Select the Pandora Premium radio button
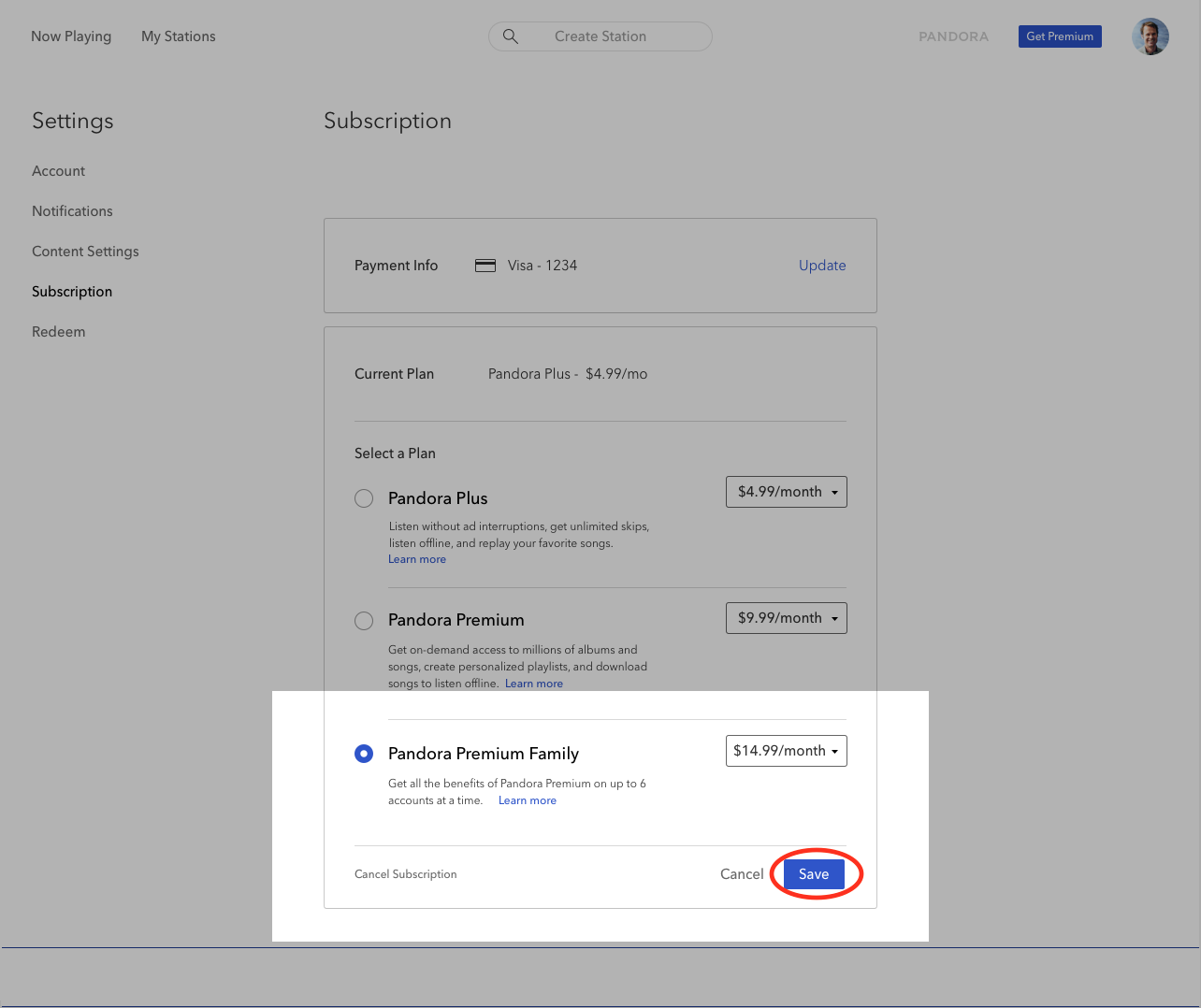 tap(364, 621)
